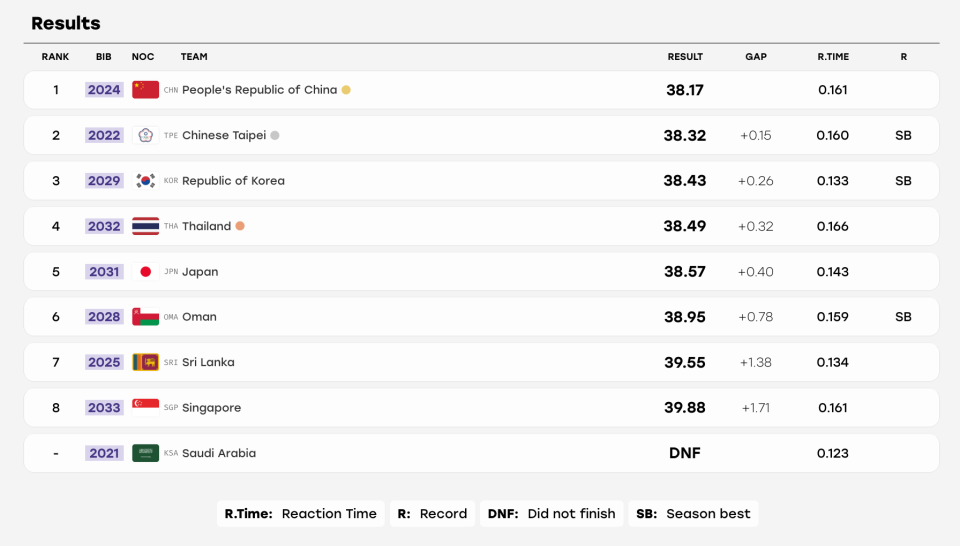The height and width of the screenshot is (546, 960).
Task: Click the R.Time Reaction Time legend
Action: (x=301, y=514)
